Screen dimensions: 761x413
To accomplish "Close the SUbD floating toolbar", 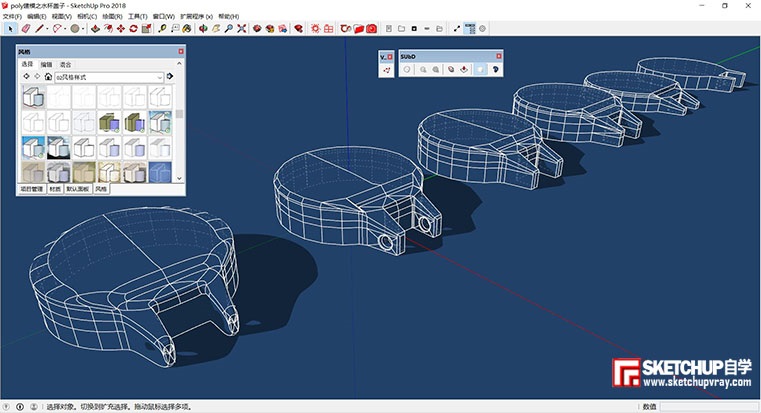I will tap(498, 58).
